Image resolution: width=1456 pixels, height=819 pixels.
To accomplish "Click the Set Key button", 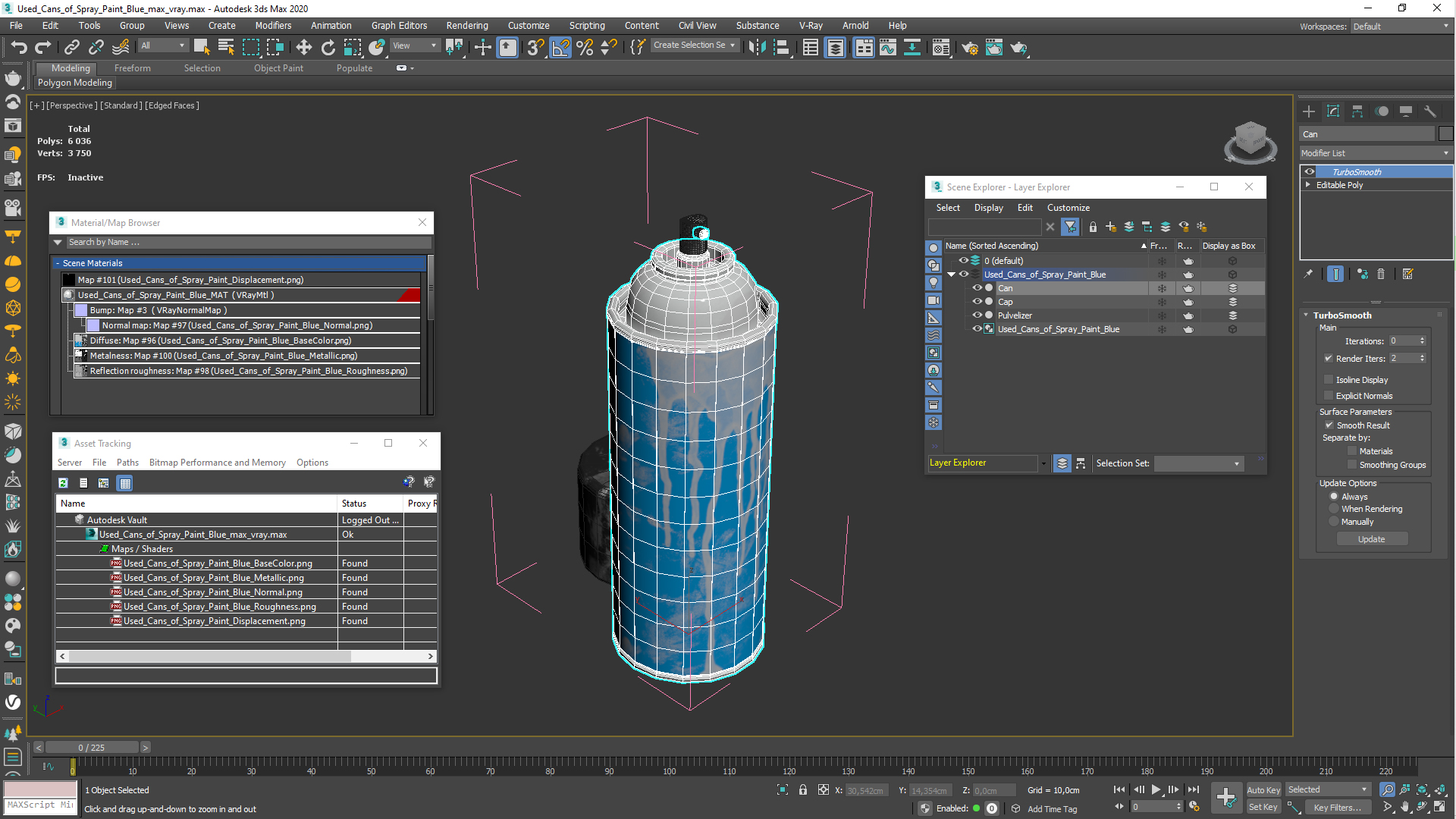I will 1263,808.
